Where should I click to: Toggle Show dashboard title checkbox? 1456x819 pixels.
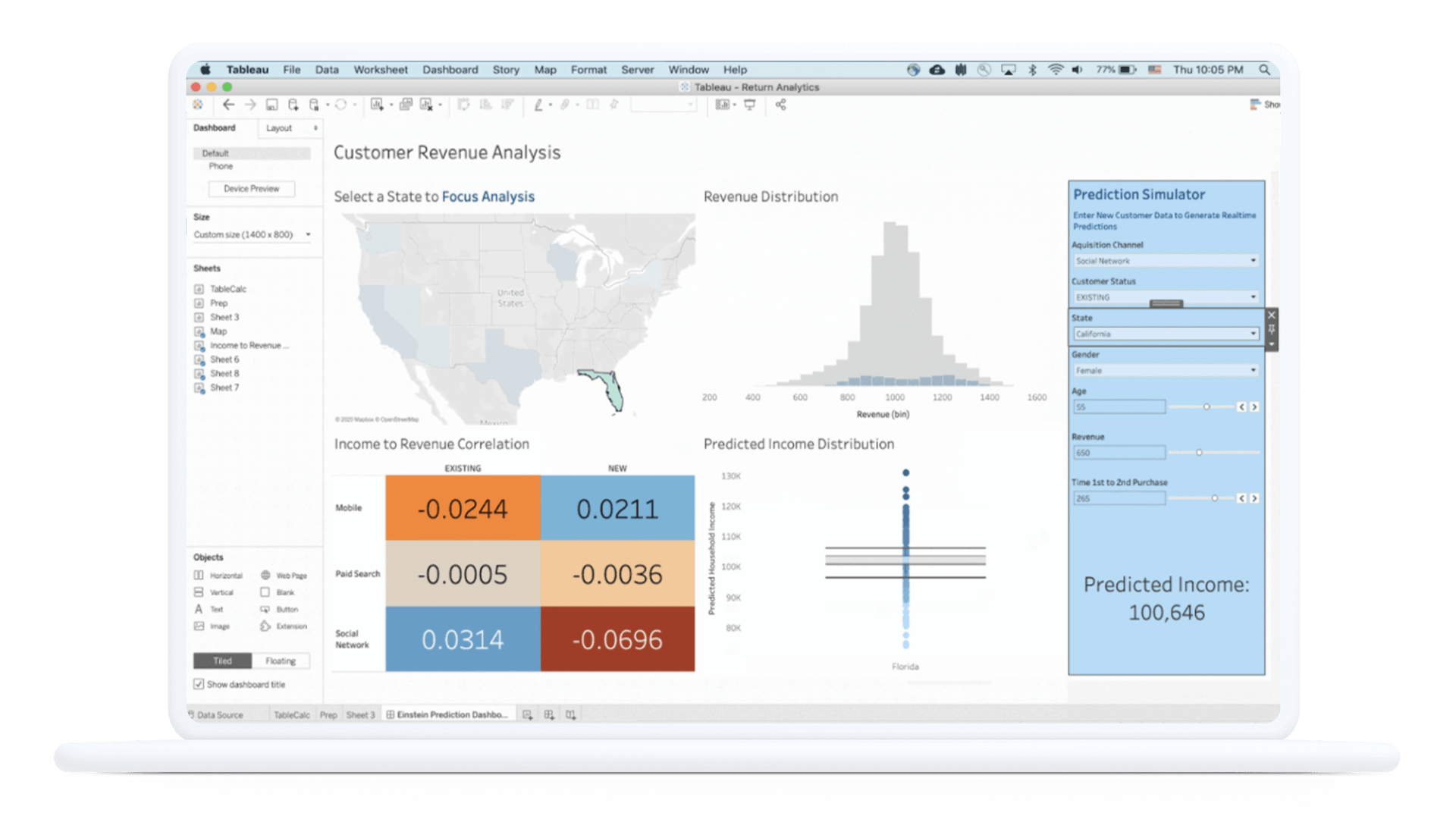(197, 684)
